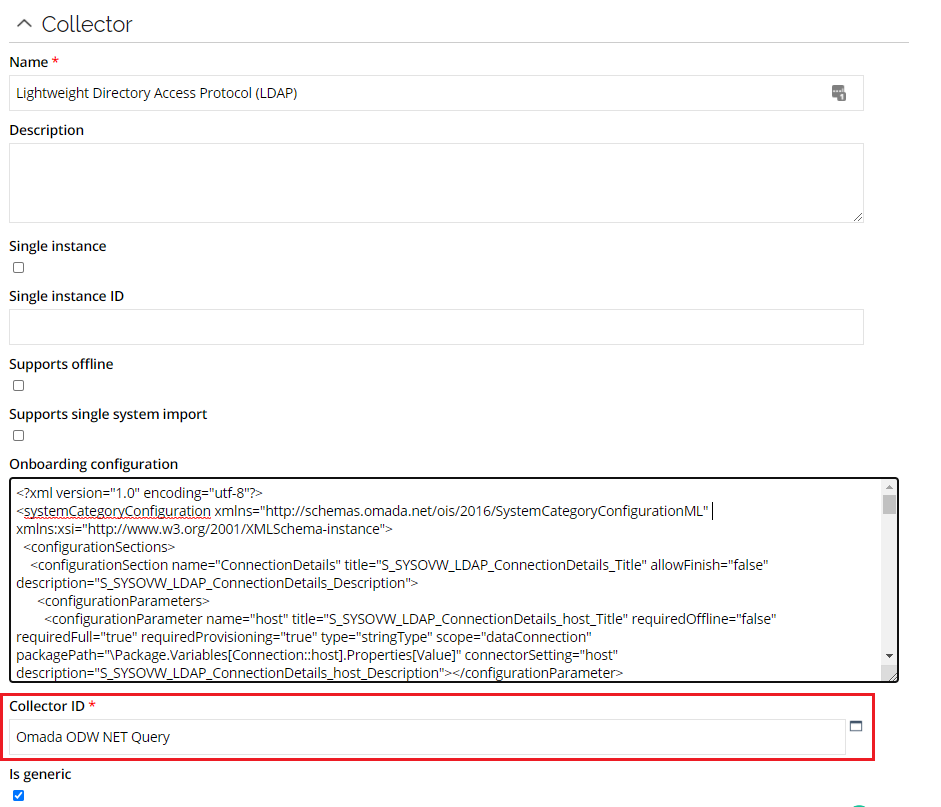Uncheck the Is generic checkbox
This screenshot has width=941, height=807.
coord(19,796)
